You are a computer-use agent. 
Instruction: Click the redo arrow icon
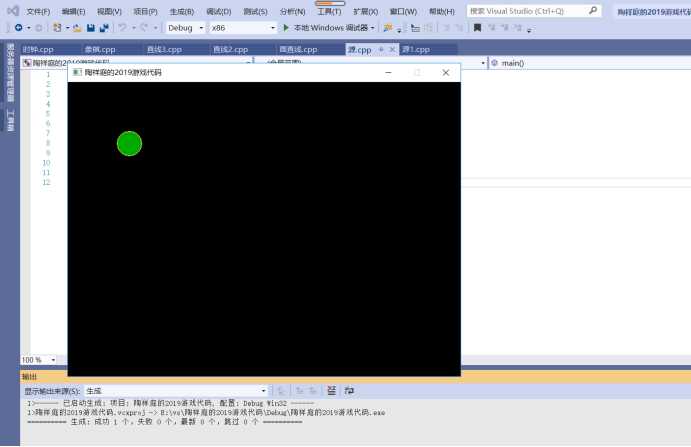tap(144, 28)
